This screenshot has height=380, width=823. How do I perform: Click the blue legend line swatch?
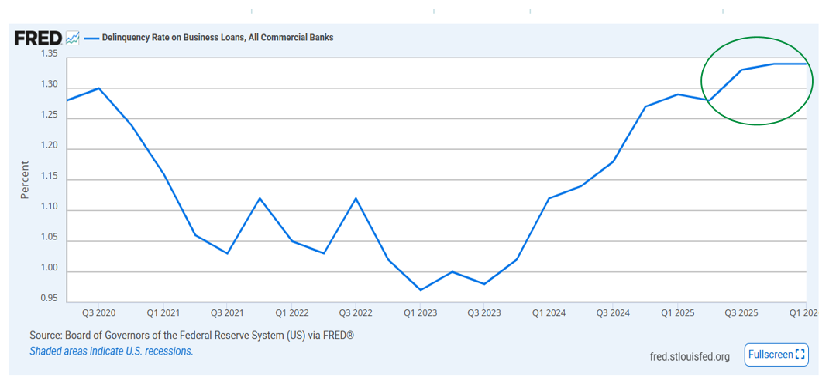pos(91,38)
